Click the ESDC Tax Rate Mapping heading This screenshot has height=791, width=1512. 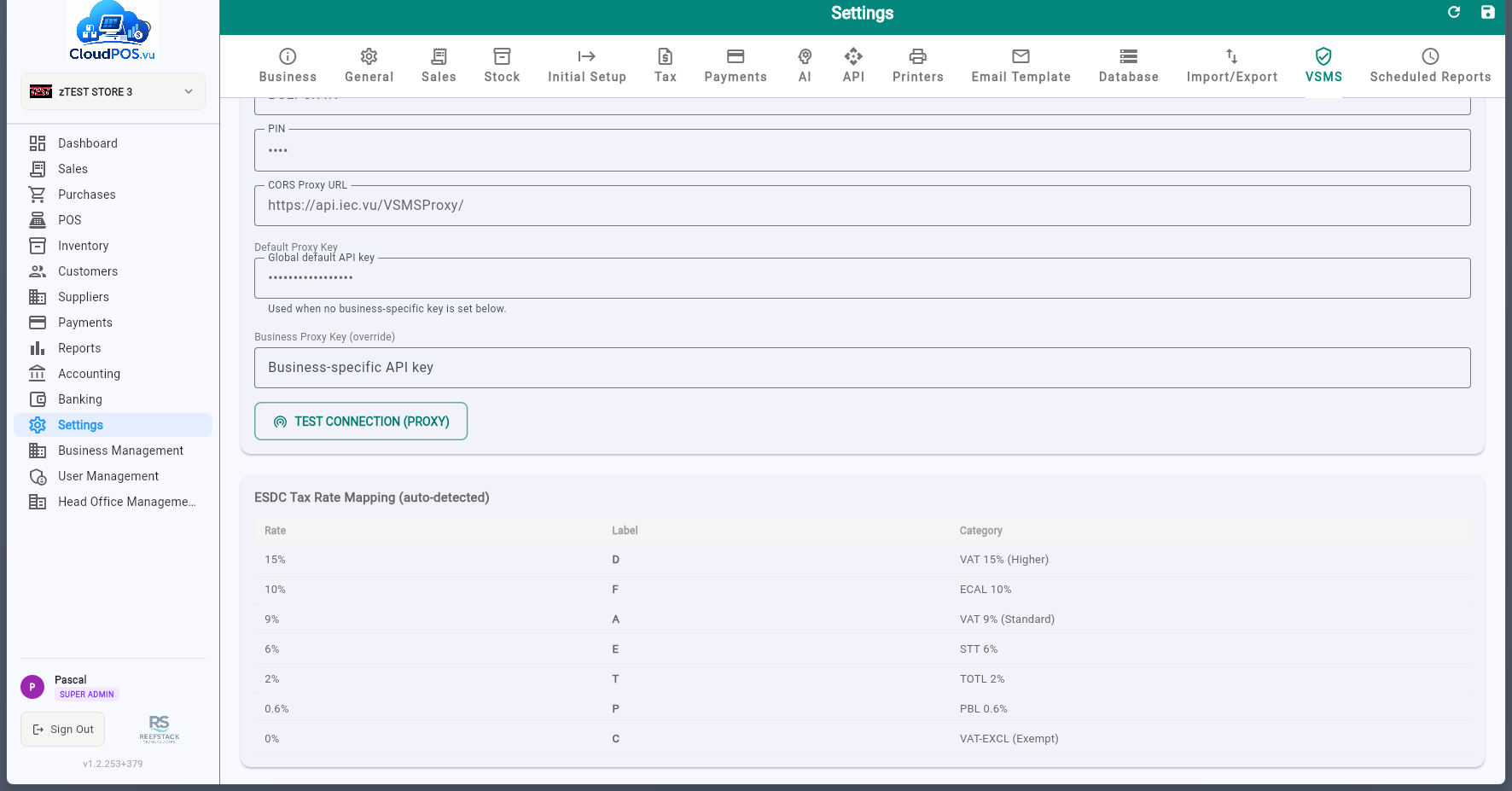click(372, 497)
